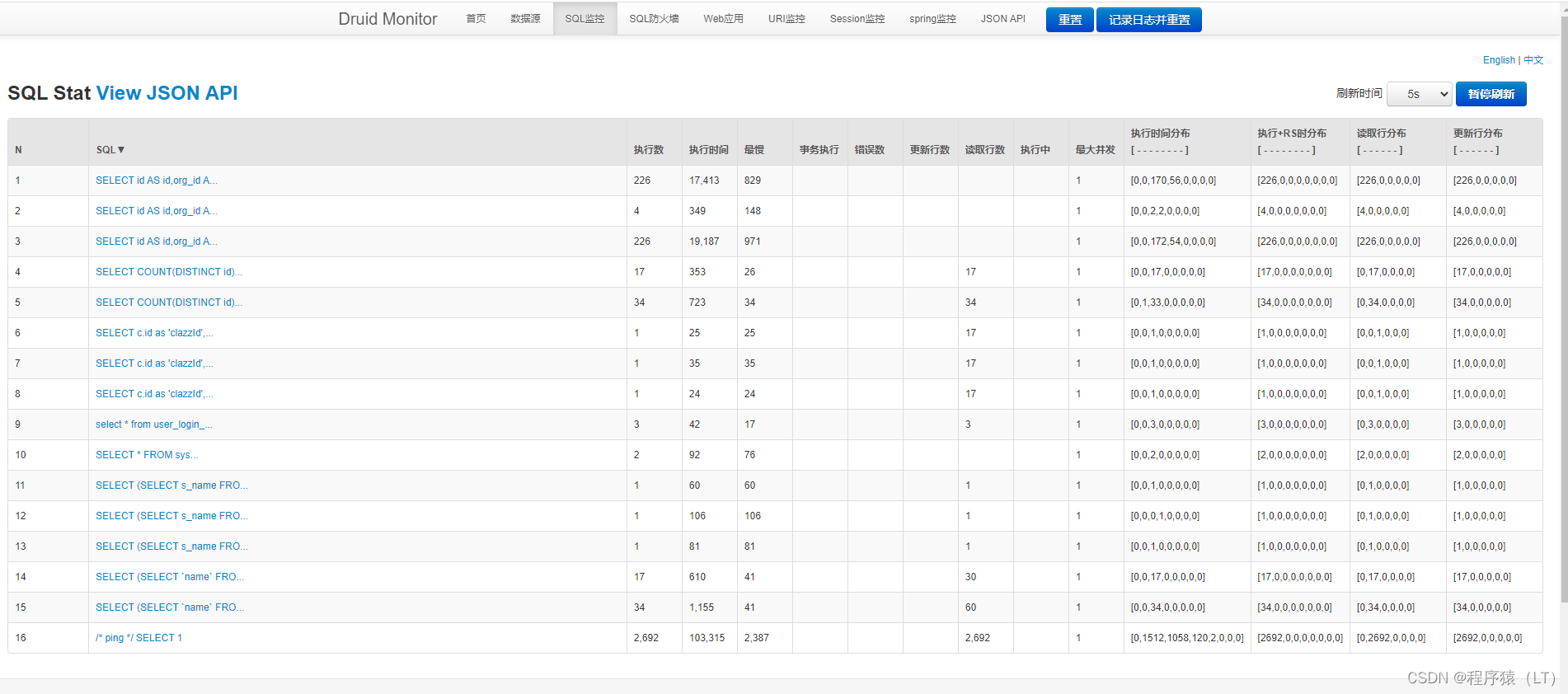This screenshot has height=694, width=1568.
Task: Sort by the 最大并发 column header
Action: click(x=1095, y=150)
